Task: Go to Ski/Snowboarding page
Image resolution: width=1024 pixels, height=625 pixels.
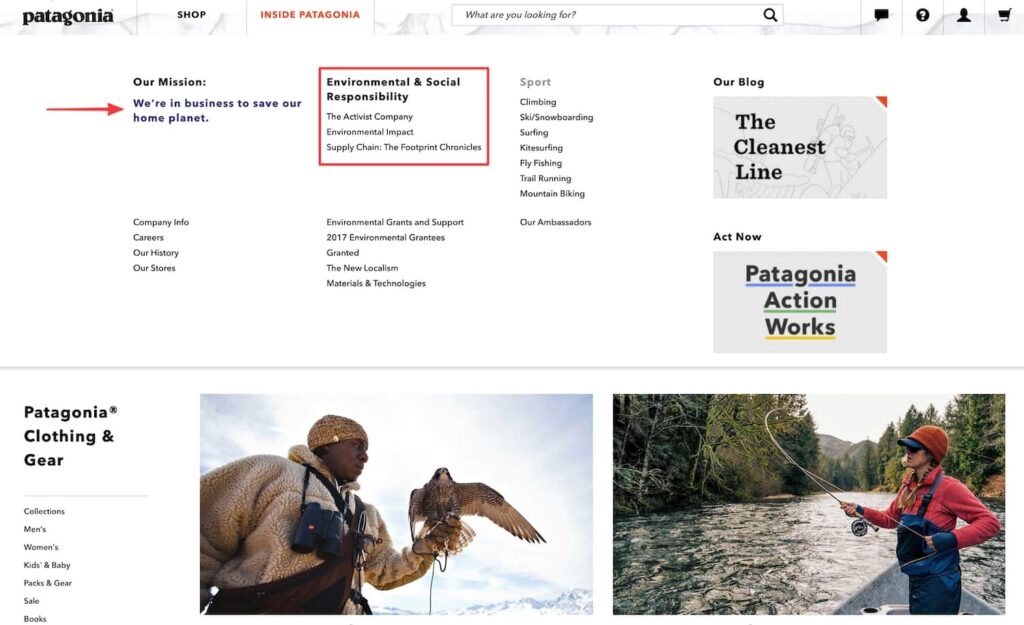Action: point(556,118)
